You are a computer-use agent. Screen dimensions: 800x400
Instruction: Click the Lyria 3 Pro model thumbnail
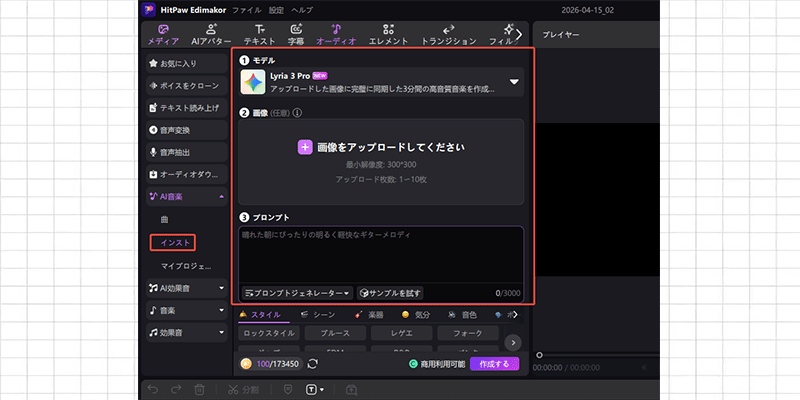[x=253, y=82]
